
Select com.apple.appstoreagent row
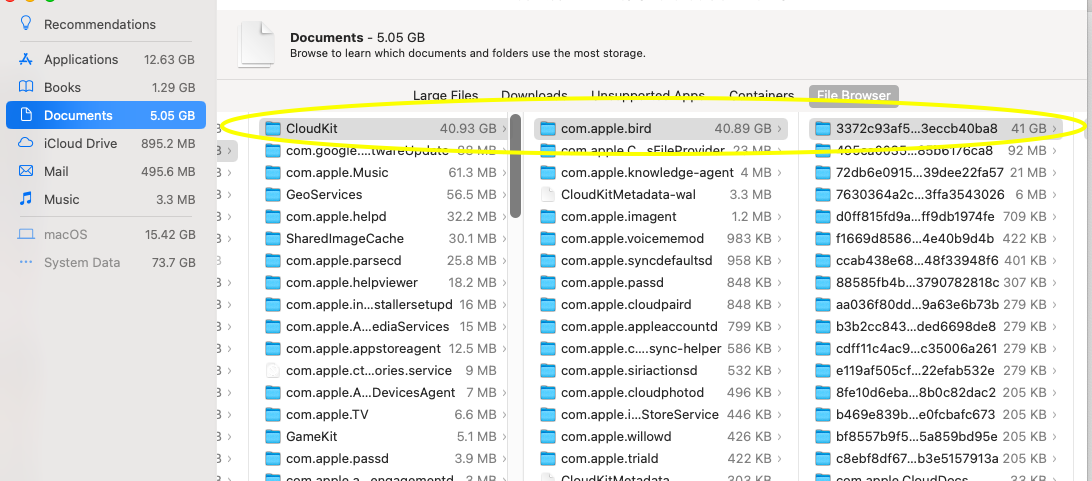[384, 348]
